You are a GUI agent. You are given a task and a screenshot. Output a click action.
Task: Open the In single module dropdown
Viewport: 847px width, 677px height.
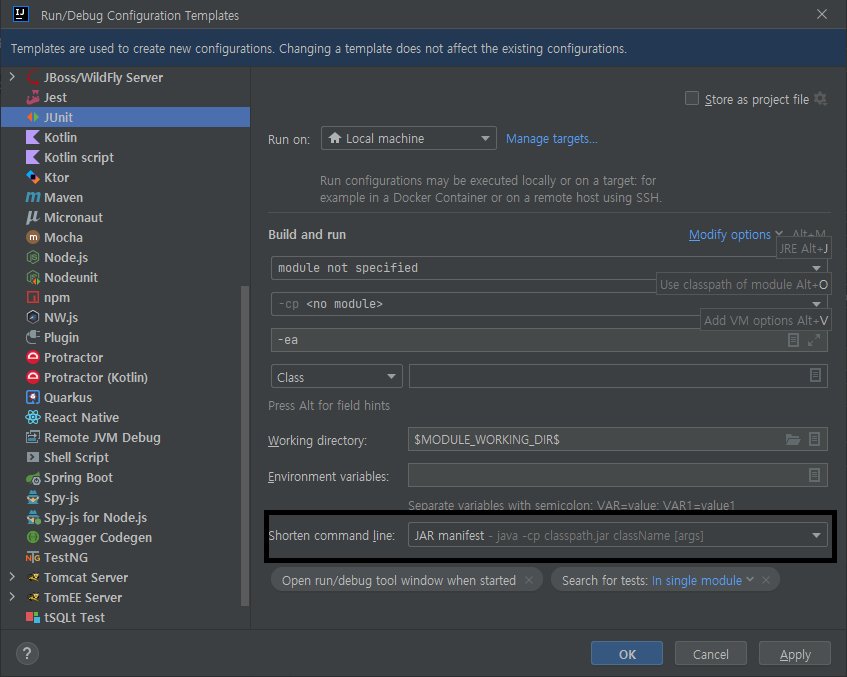tap(702, 580)
